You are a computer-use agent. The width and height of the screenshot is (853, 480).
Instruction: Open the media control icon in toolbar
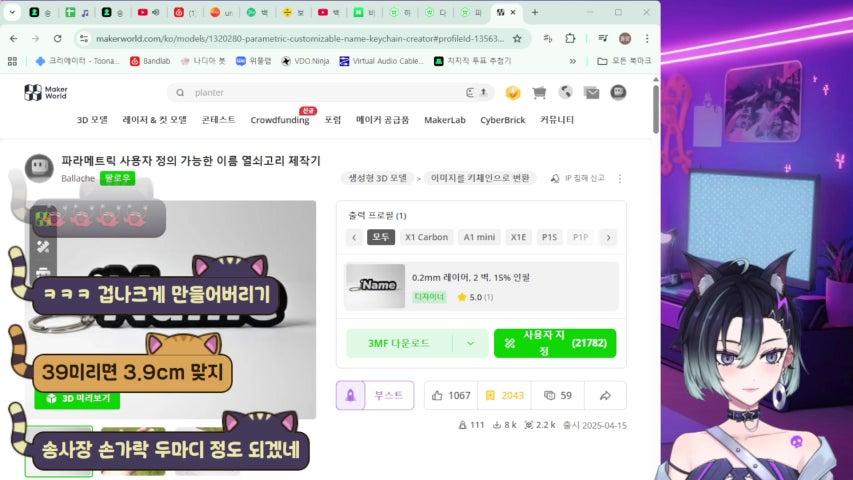click(603, 39)
